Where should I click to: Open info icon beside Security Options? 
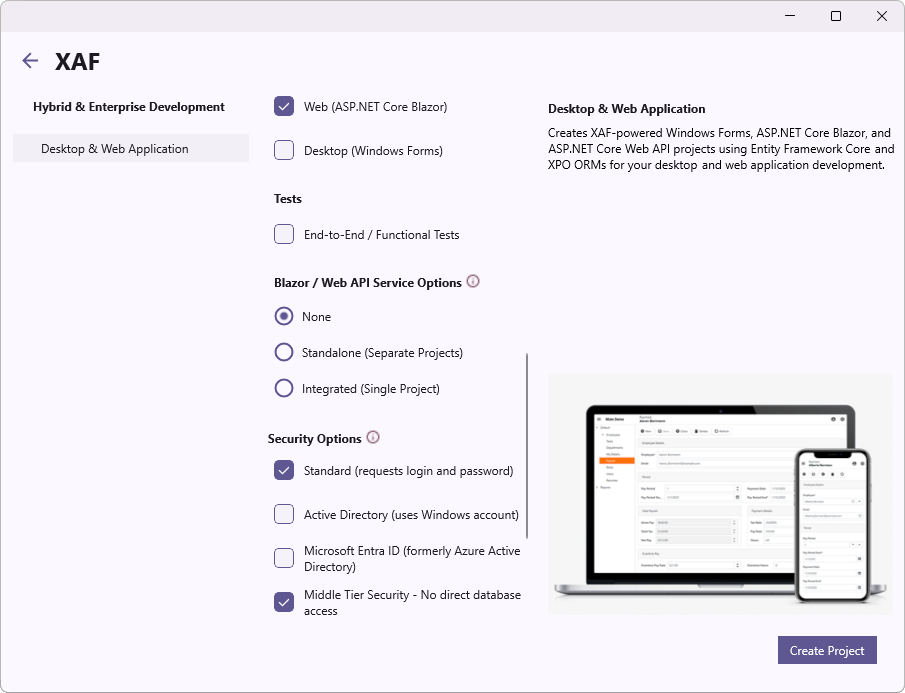pyautogui.click(x=373, y=437)
